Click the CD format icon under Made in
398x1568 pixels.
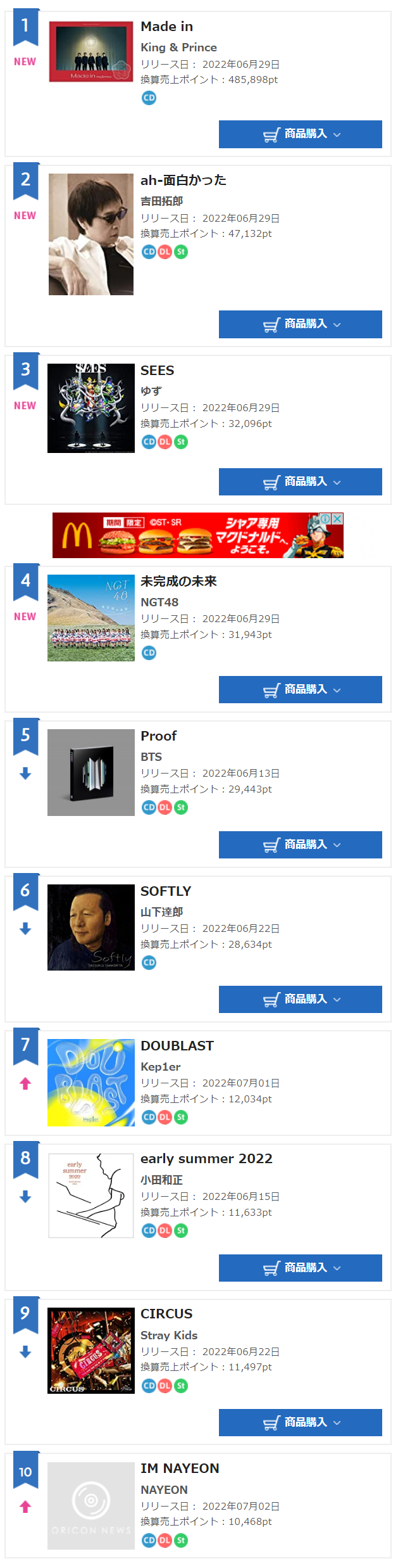tap(149, 98)
